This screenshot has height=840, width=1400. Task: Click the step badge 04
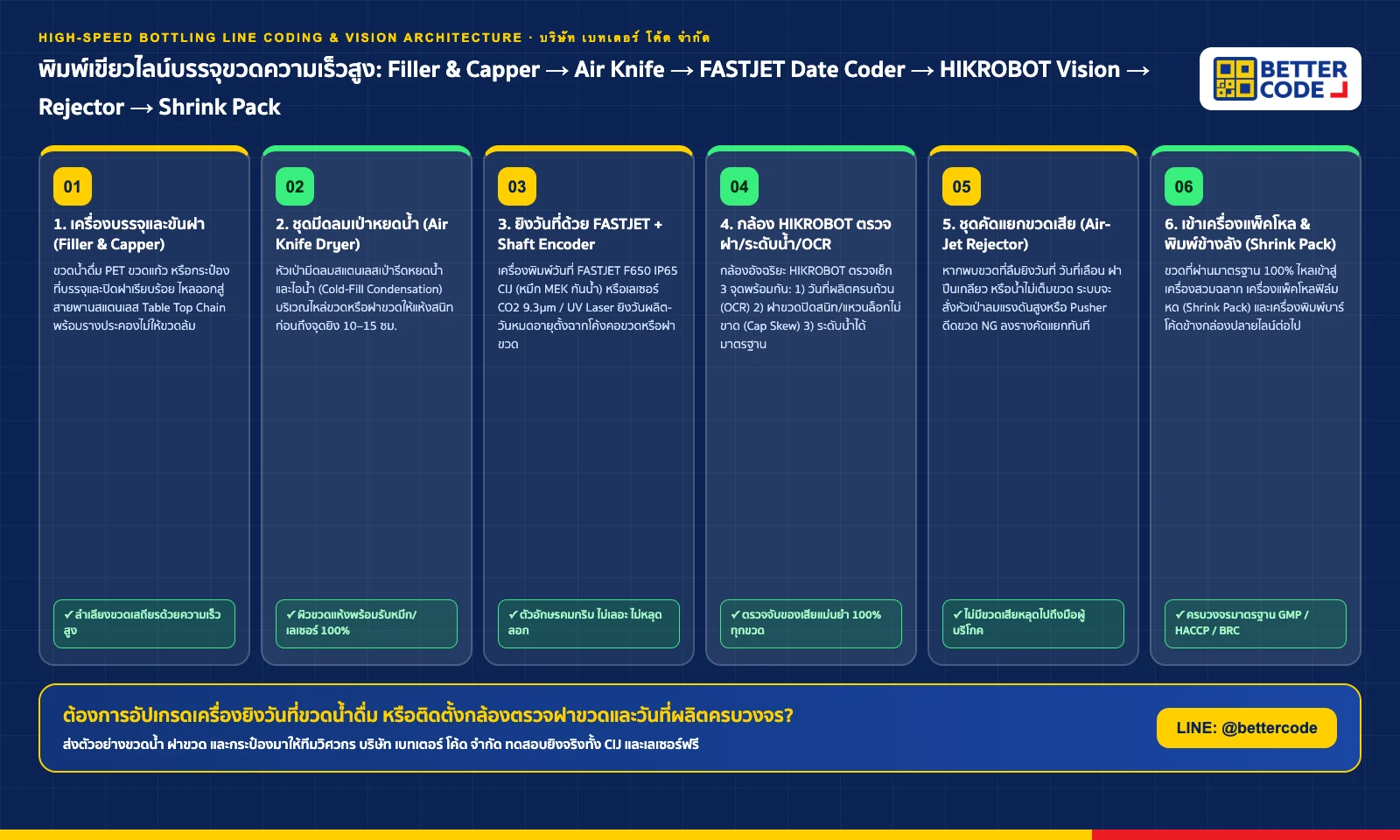[739, 186]
